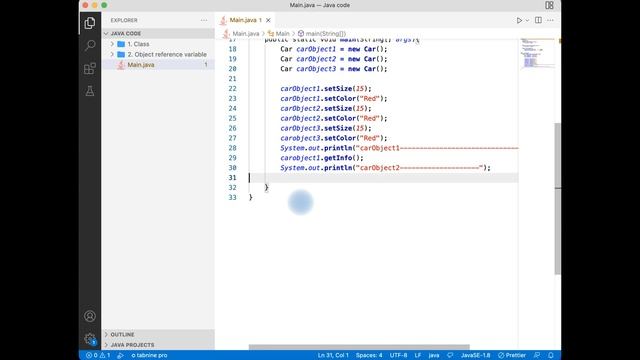This screenshot has height=360, width=640.
Task: Click 'Car carObject3 = new Car();' line
Action: point(333,69)
